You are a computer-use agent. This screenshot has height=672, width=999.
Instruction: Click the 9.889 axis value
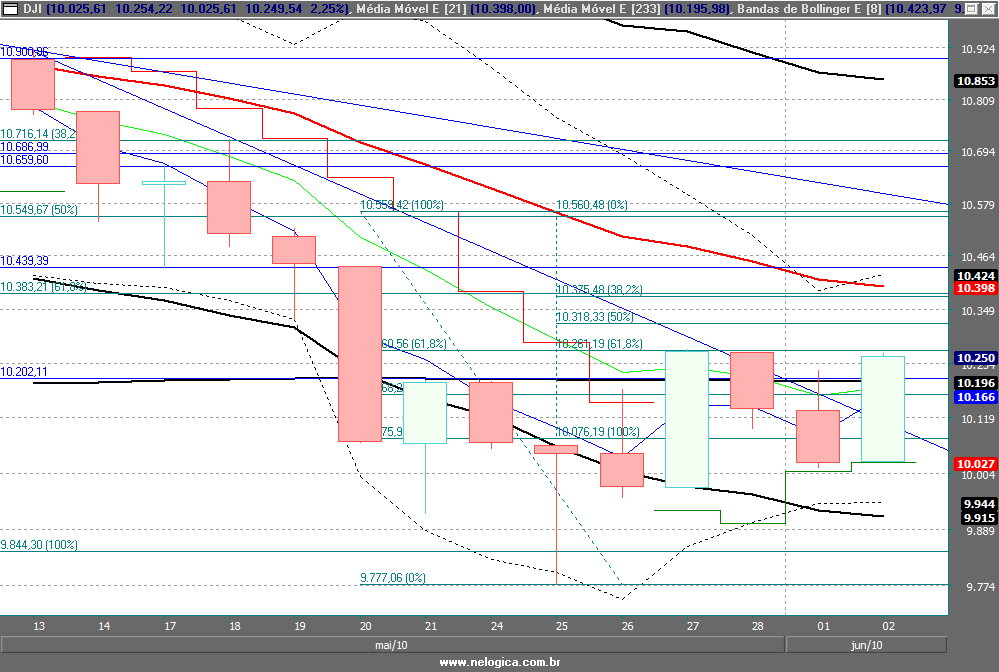pyautogui.click(x=980, y=531)
